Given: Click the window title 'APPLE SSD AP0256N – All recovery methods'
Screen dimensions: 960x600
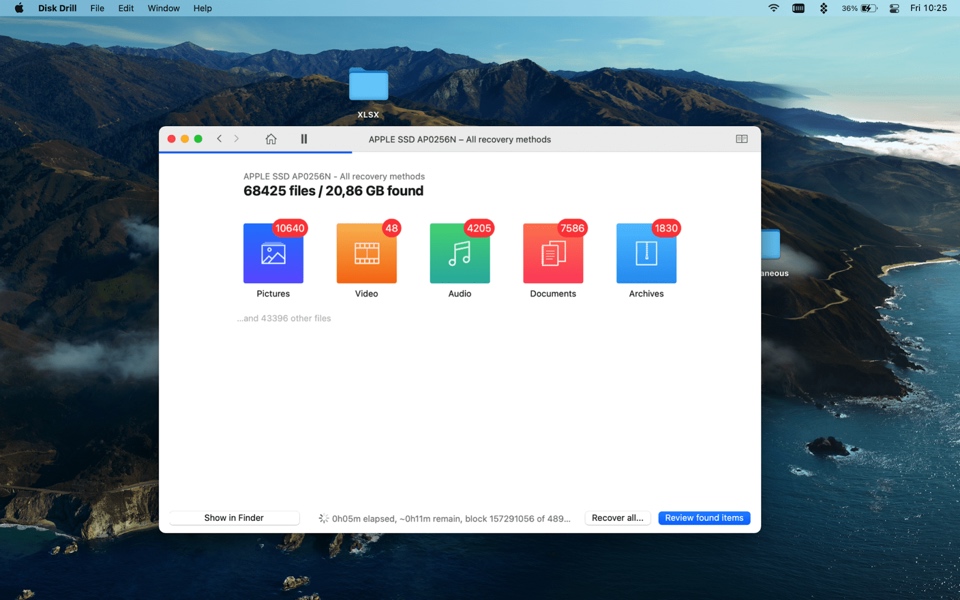Looking at the screenshot, I should coord(460,140).
